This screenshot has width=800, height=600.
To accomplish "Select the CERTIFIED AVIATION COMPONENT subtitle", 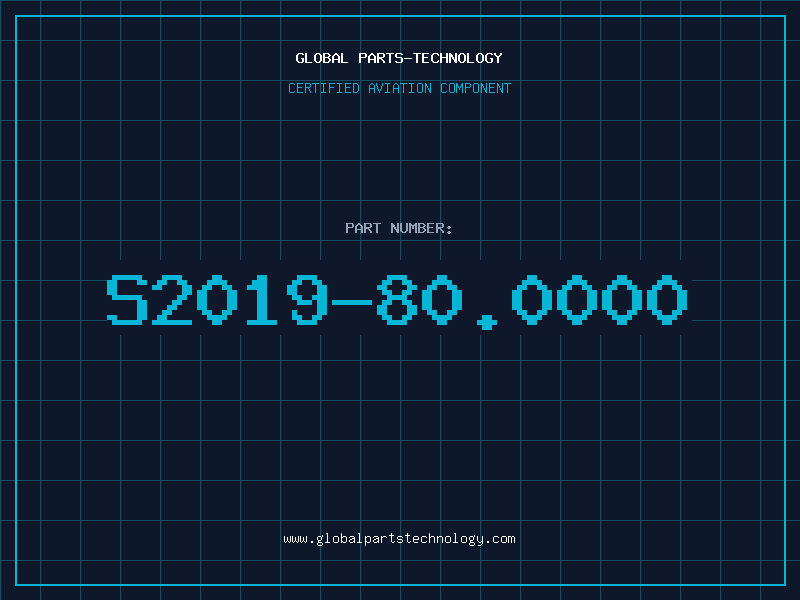I will tap(399, 88).
